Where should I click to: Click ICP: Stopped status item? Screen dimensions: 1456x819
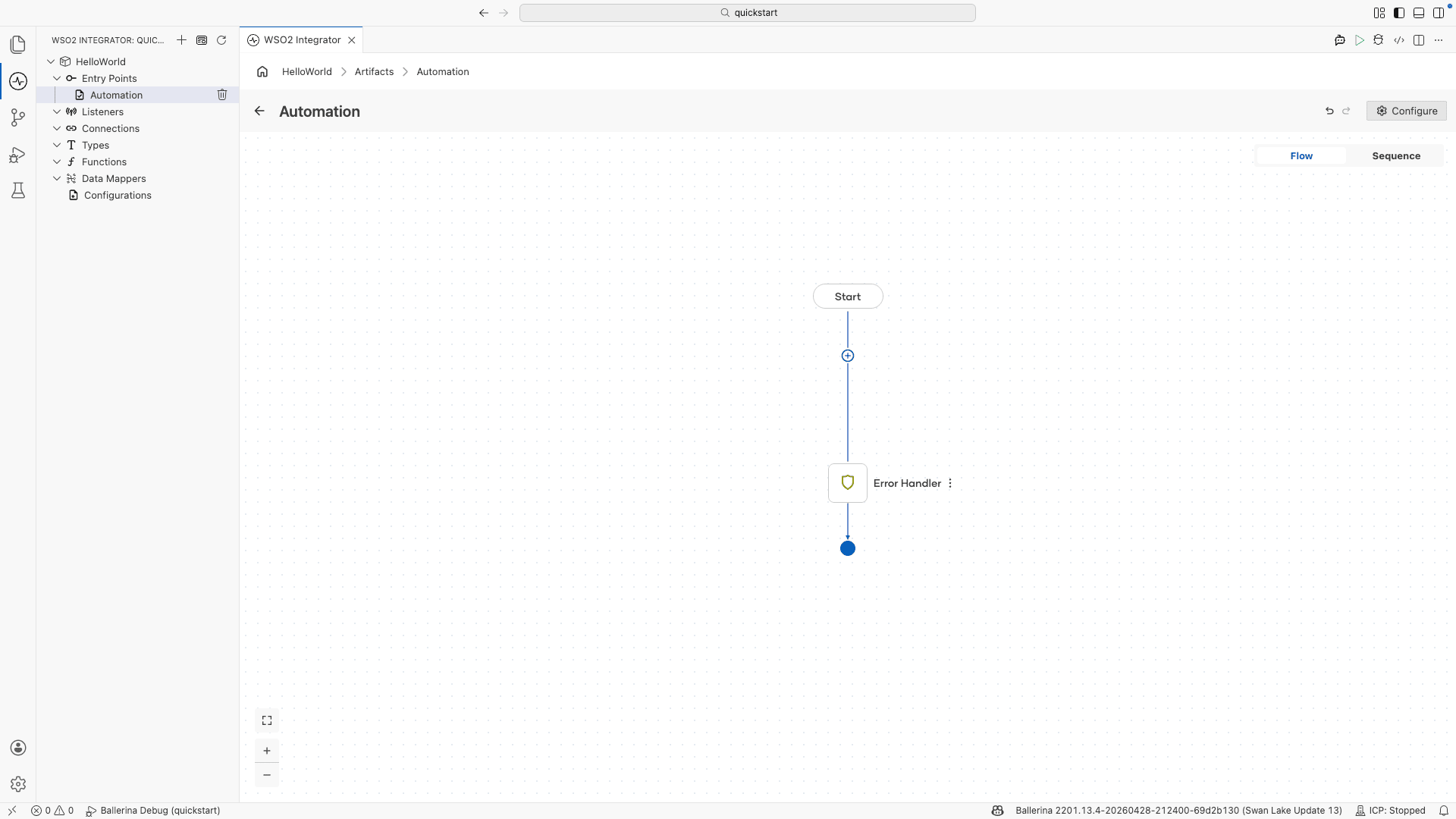(x=1390, y=811)
